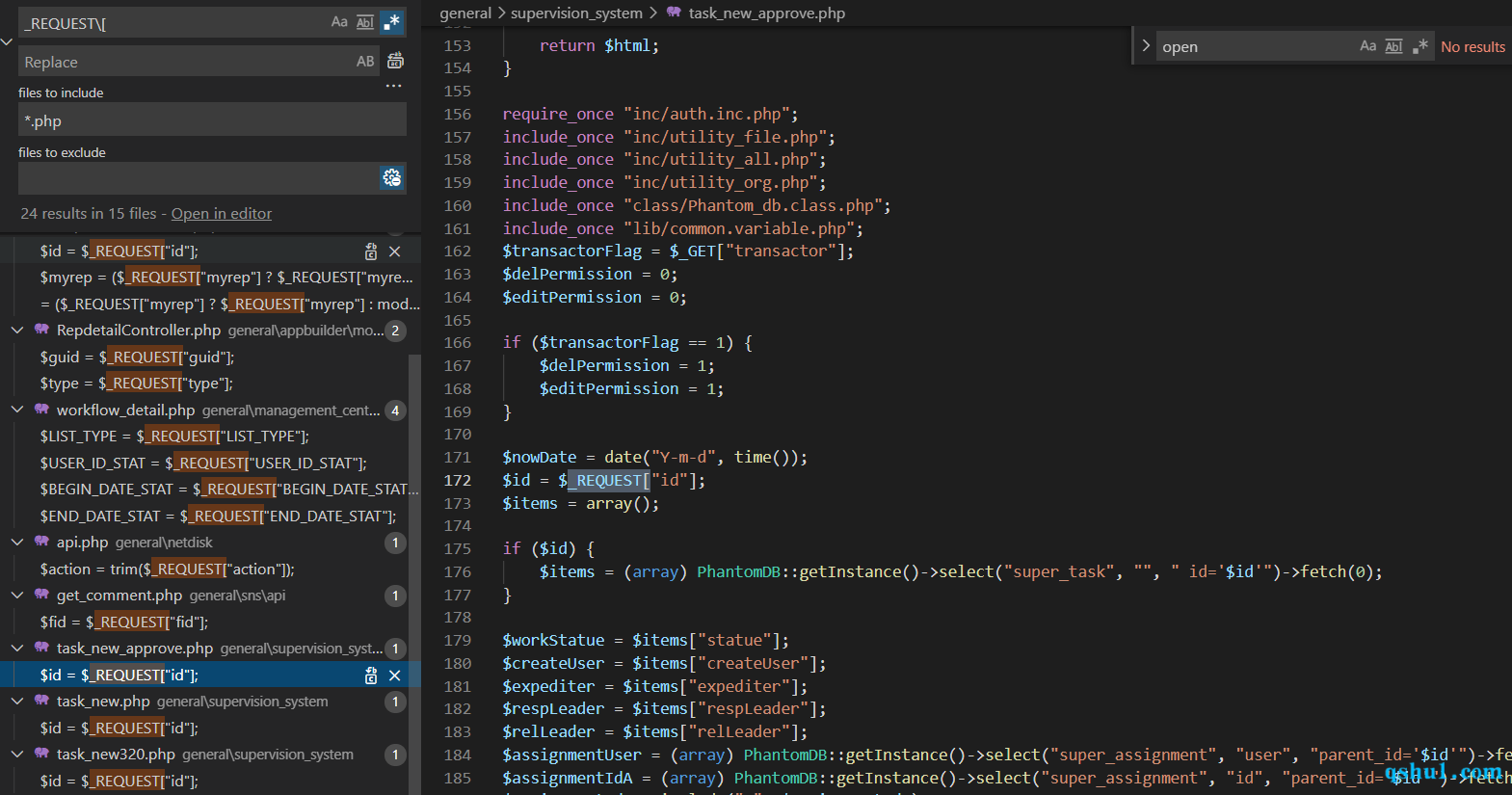1512x795 pixels.
Task: Expand replace mode in the editor find widget
Action: click(x=1146, y=46)
